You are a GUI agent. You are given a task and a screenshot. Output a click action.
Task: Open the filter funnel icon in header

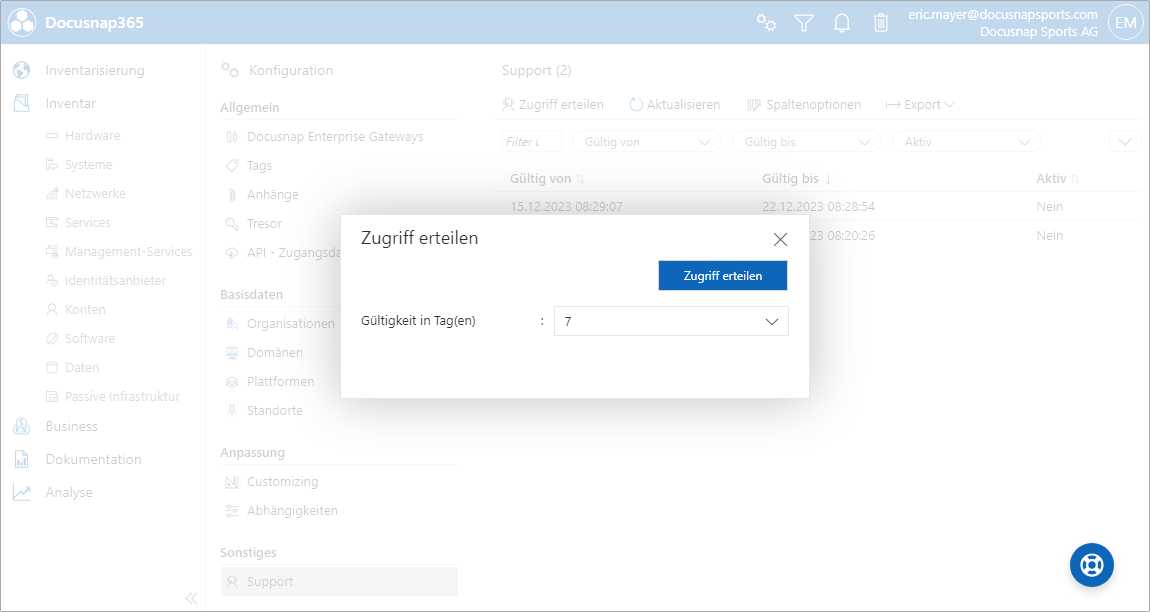tap(804, 22)
